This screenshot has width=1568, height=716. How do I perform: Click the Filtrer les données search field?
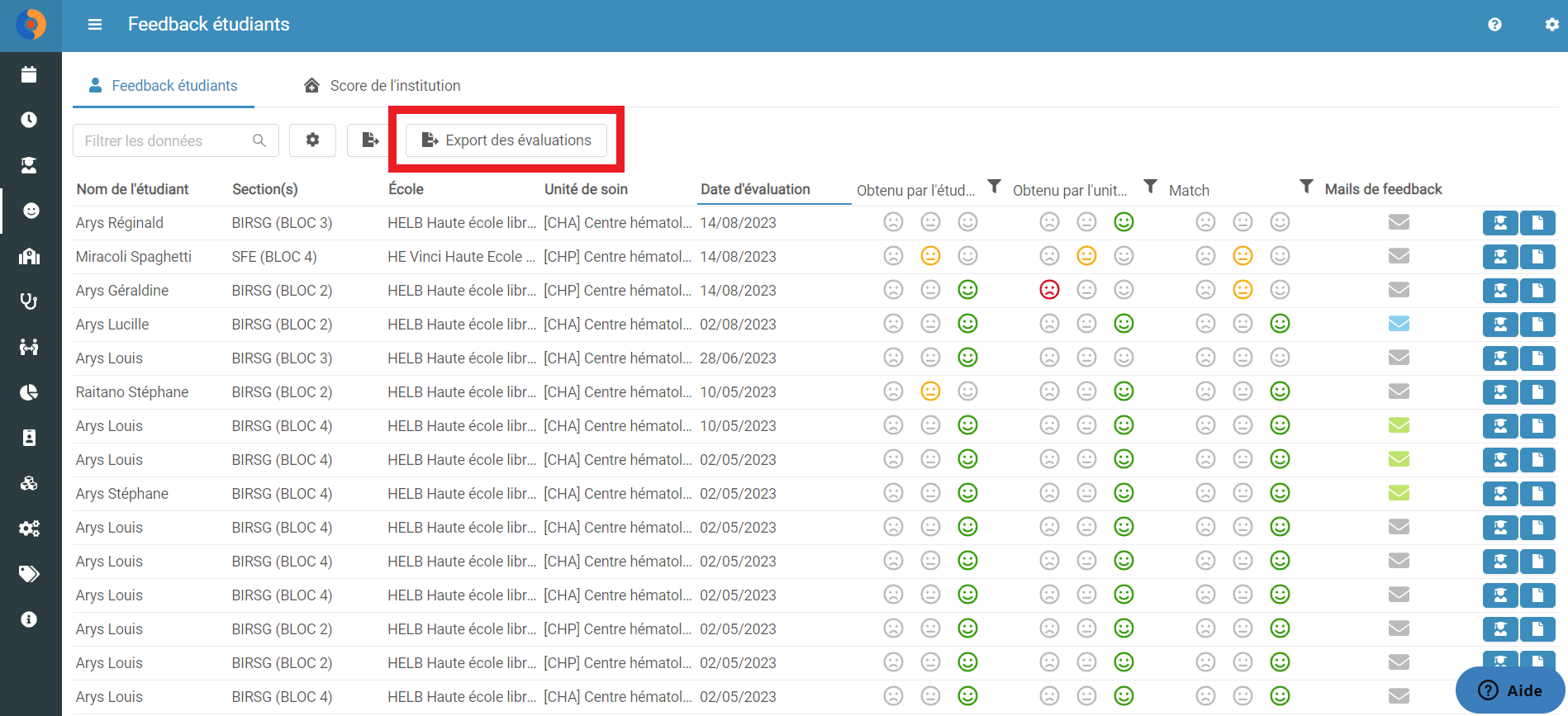(176, 141)
